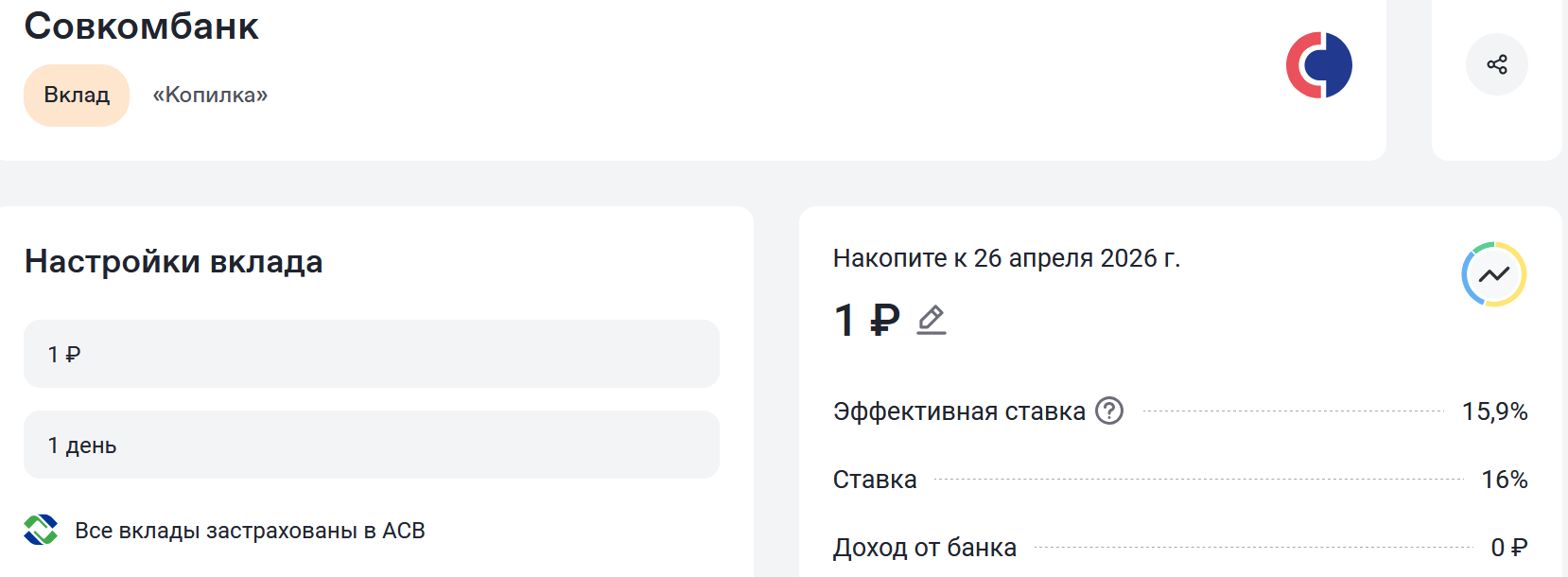Open the trend chart circle icon

[1493, 274]
